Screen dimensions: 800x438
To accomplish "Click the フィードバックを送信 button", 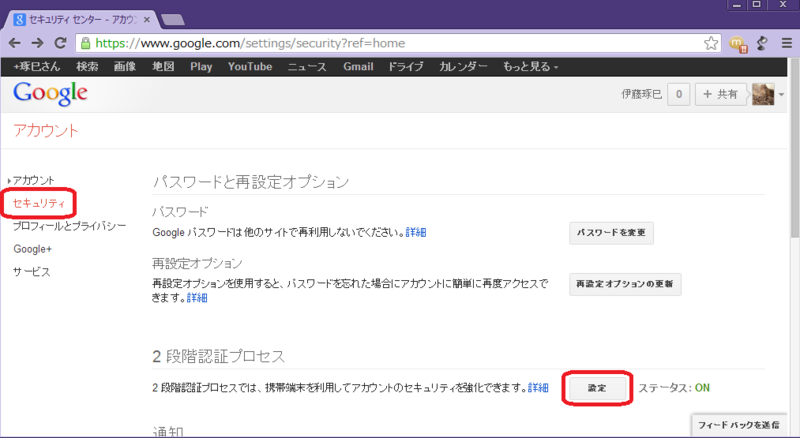I will coord(739,425).
